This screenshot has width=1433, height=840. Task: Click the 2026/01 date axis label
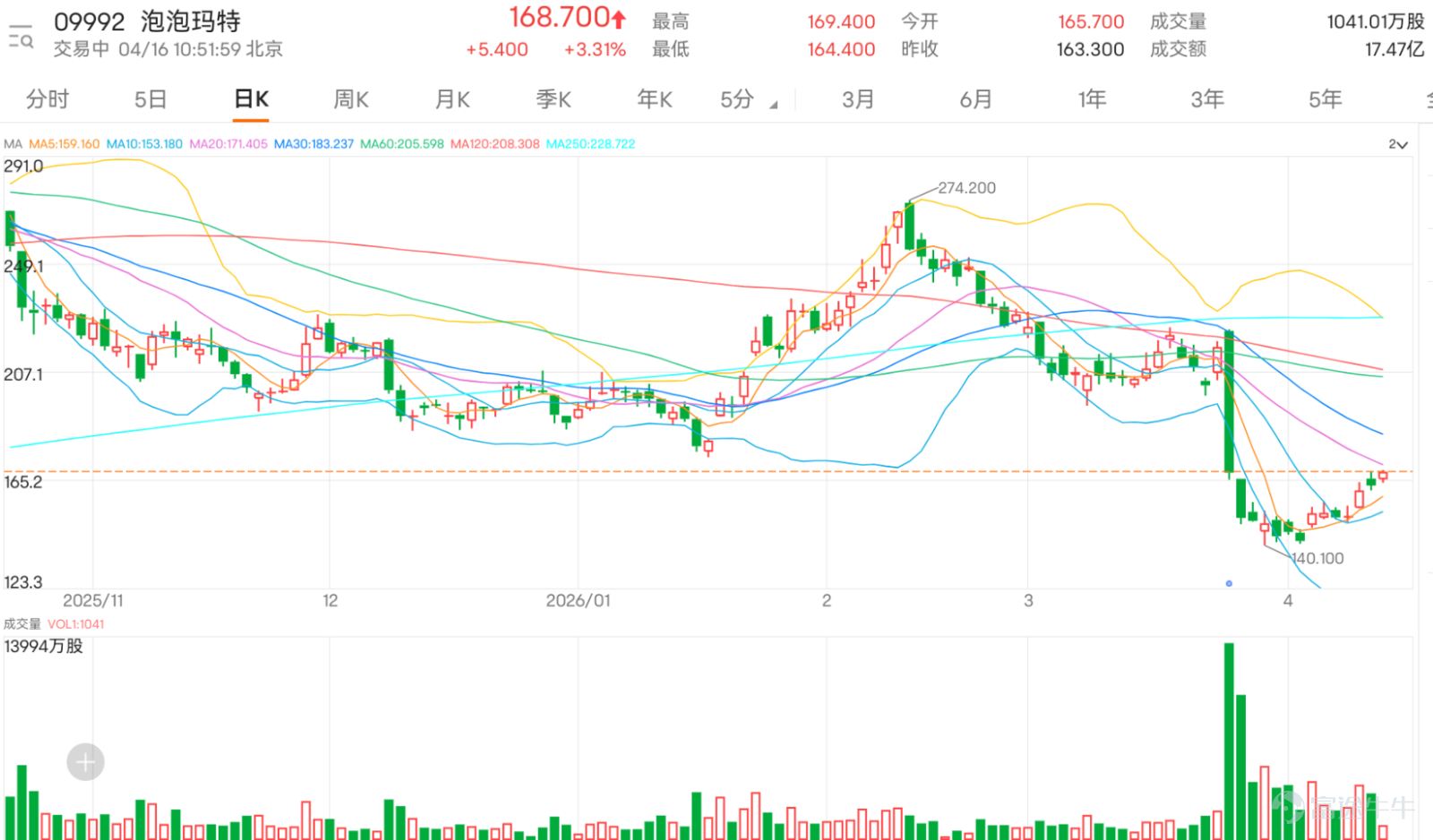tap(579, 601)
